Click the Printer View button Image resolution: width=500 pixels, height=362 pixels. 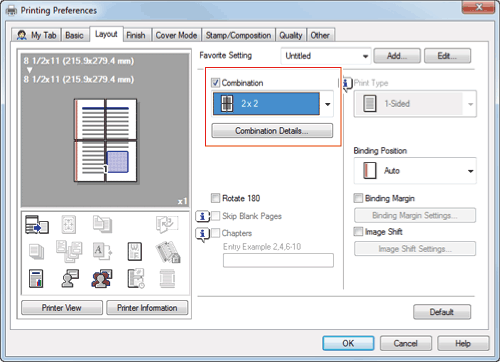tap(62, 308)
